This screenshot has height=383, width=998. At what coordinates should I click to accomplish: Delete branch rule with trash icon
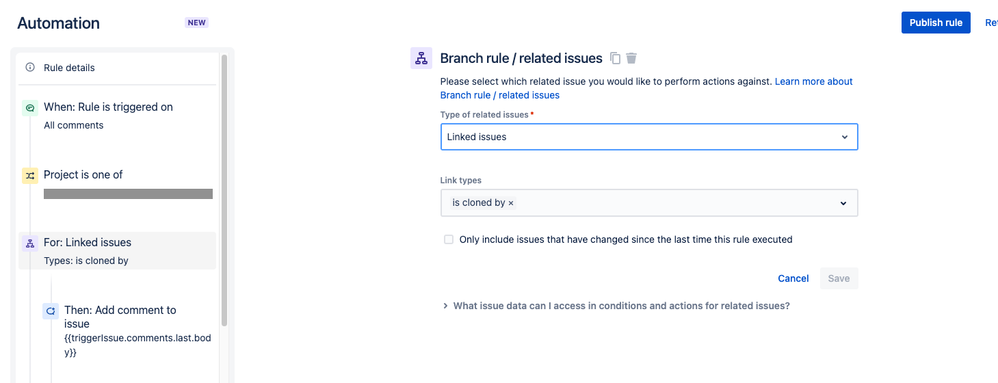tap(631, 58)
